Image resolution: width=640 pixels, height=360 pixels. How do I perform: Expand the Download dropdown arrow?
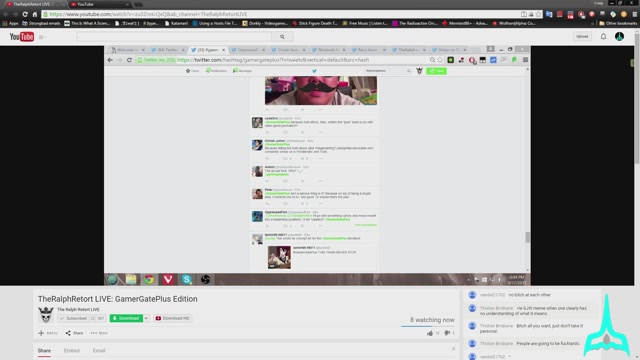click(x=146, y=318)
